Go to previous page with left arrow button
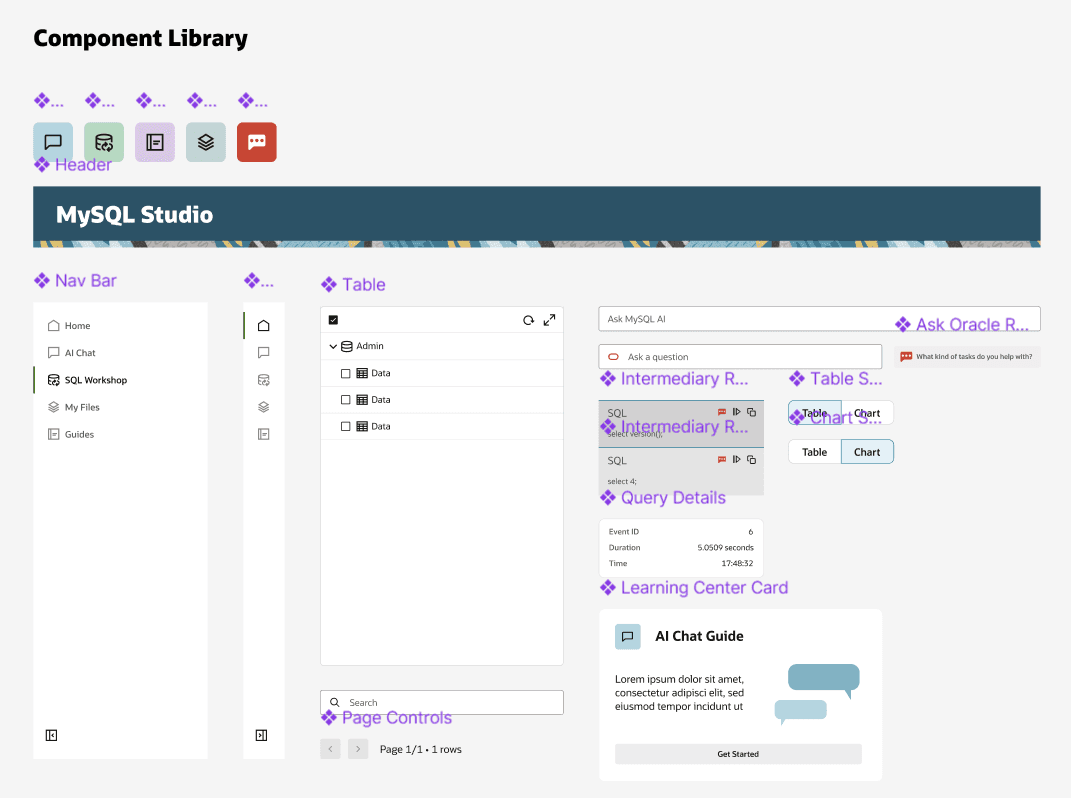The image size is (1071, 798). tap(331, 749)
